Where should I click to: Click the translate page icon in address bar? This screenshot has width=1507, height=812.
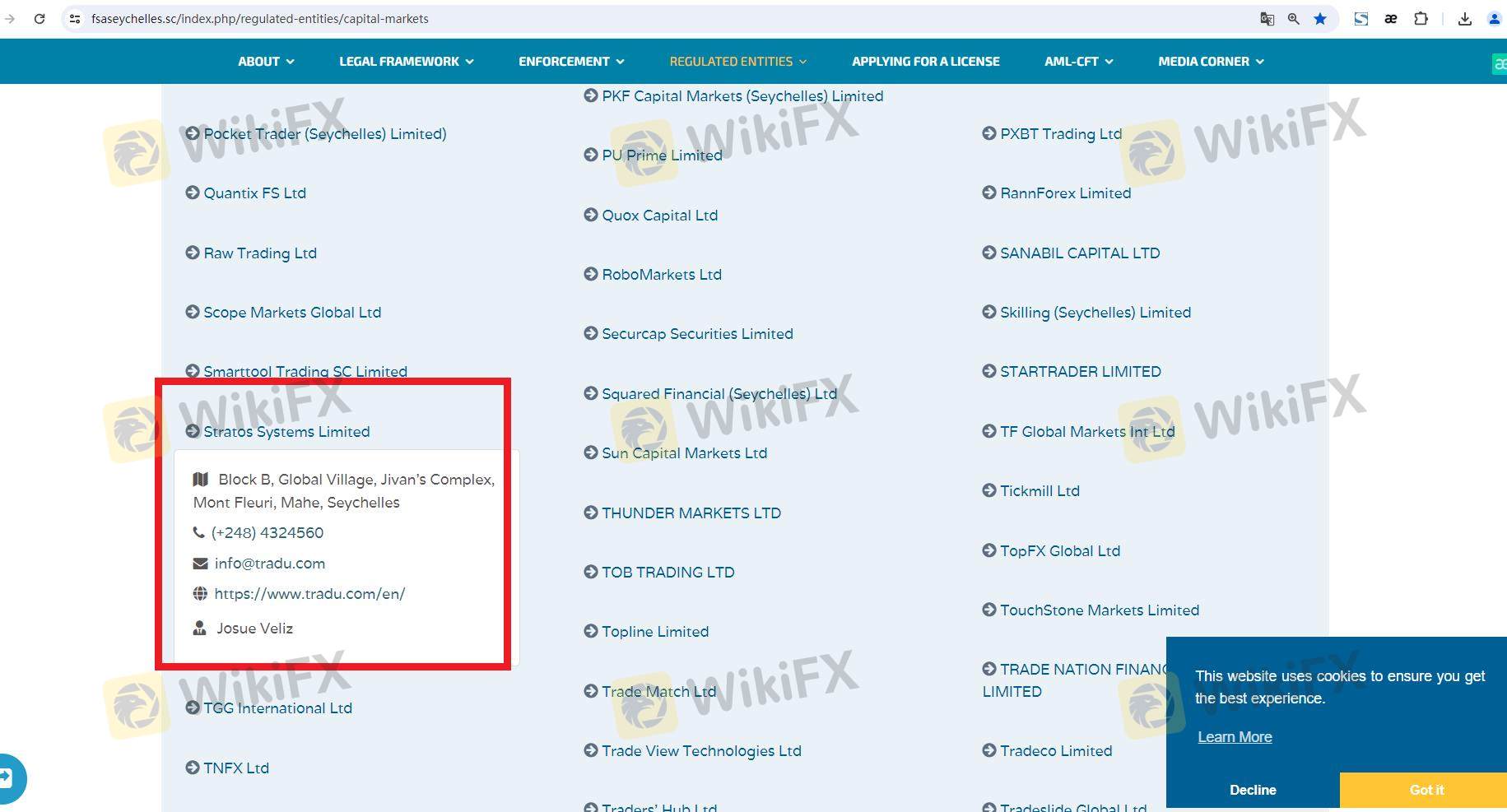coord(1267,18)
